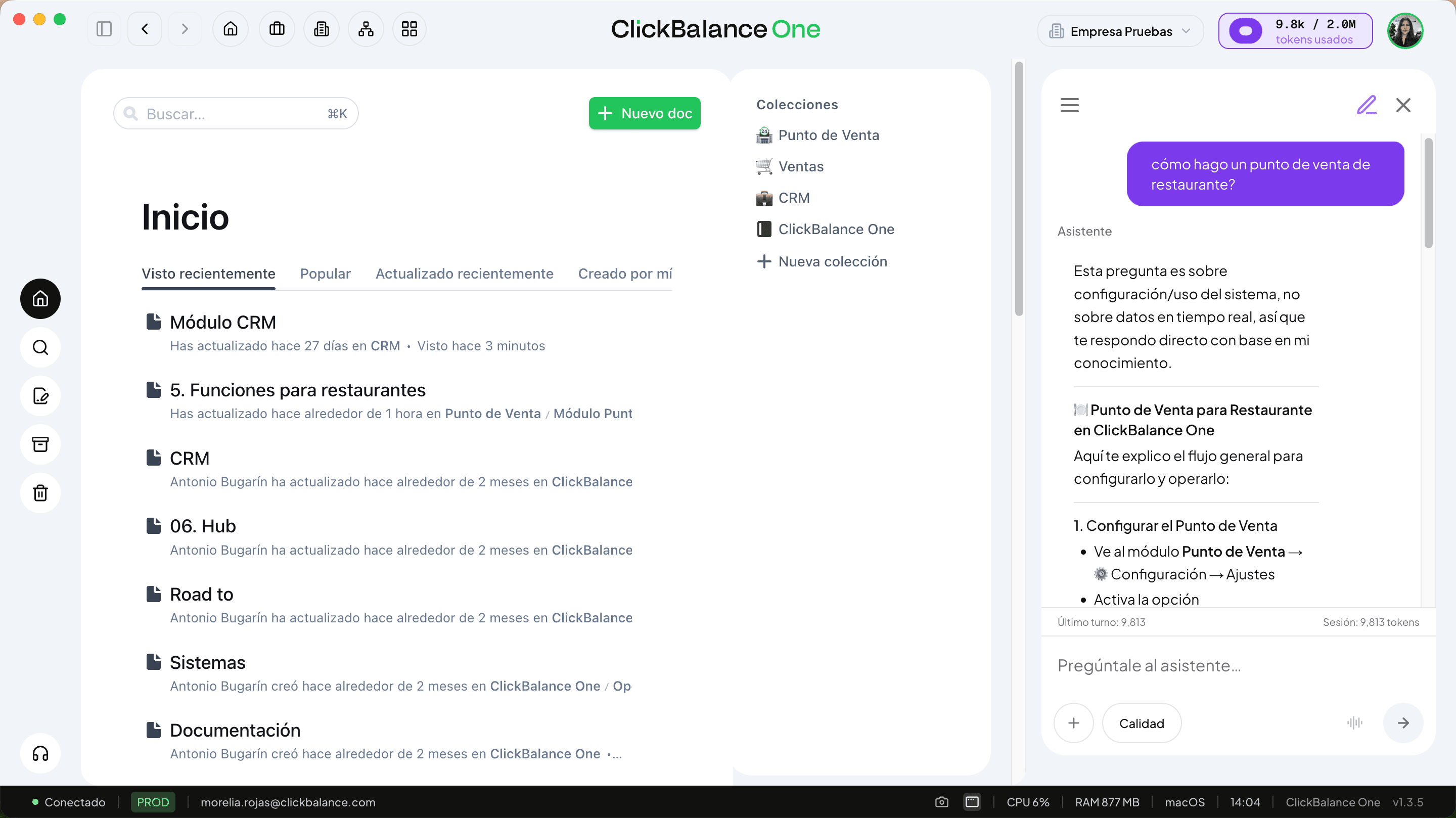Open 5. Funciones para restaurantes document
This screenshot has height=818, width=1456.
point(297,390)
